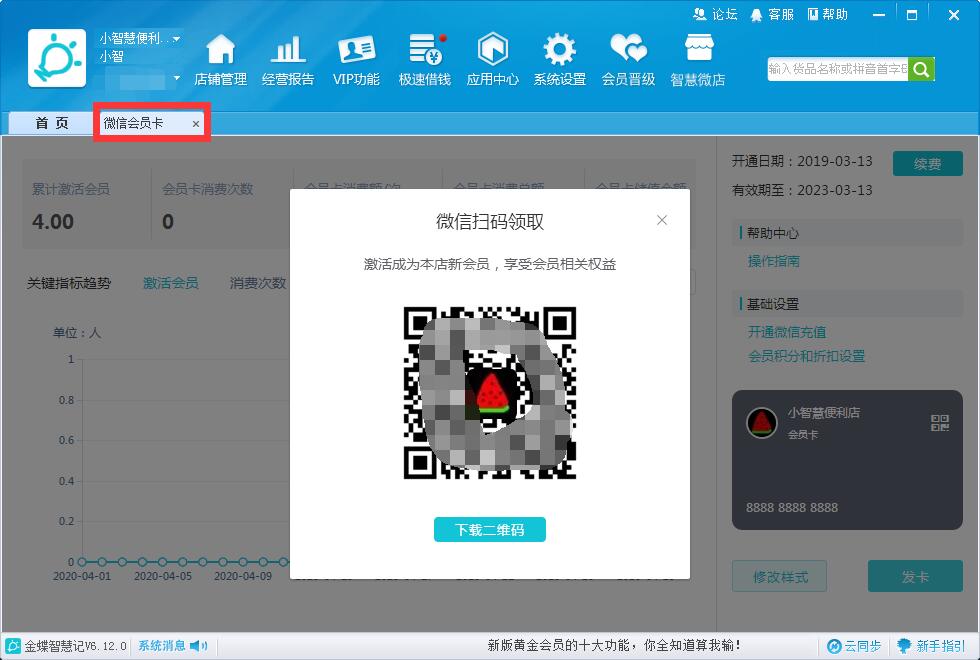
Task: Open 极速借钱 loan icon
Action: [426, 49]
